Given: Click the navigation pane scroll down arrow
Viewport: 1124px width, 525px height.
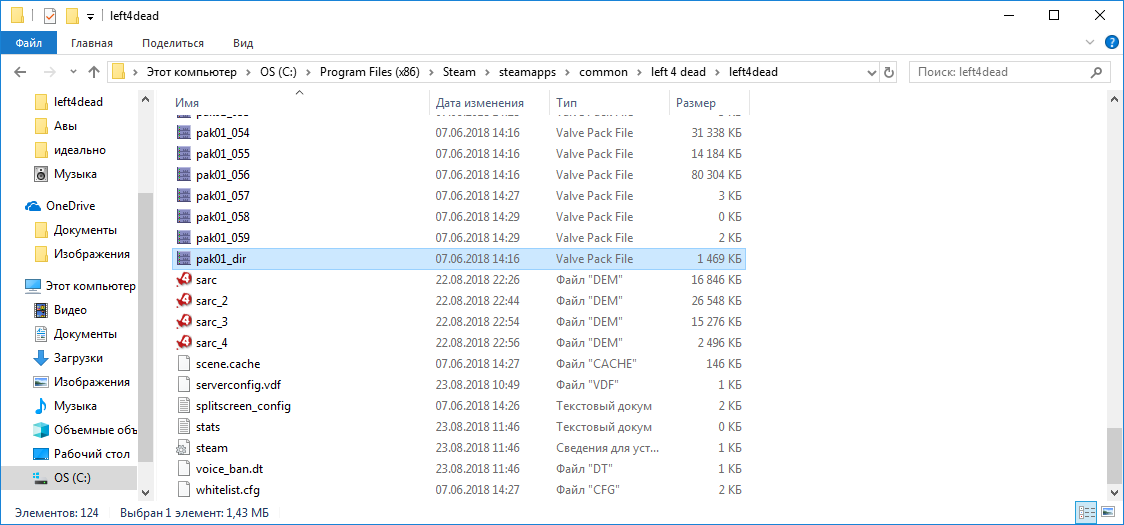Looking at the screenshot, I should (x=146, y=493).
